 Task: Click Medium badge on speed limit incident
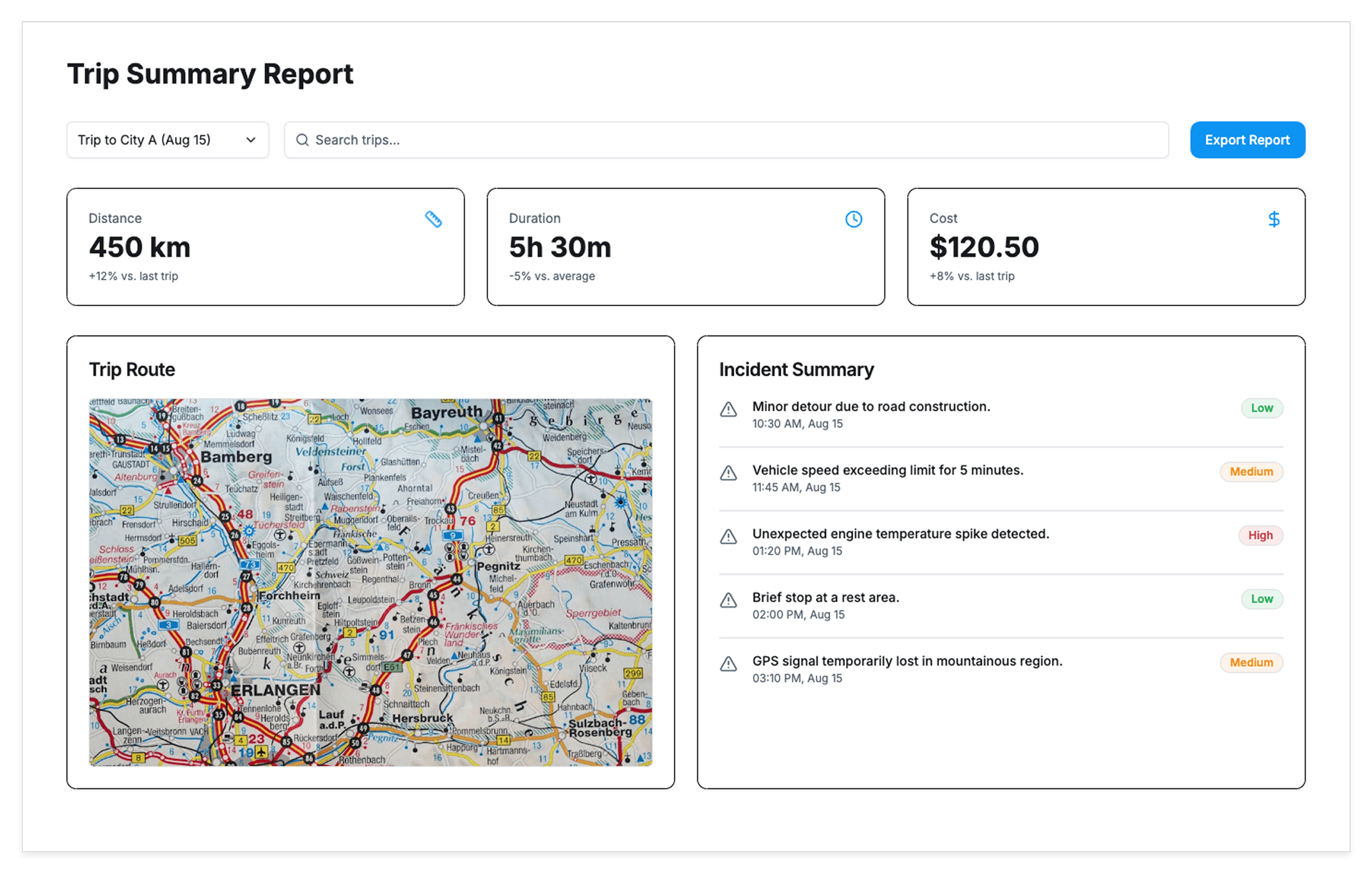tap(1251, 472)
